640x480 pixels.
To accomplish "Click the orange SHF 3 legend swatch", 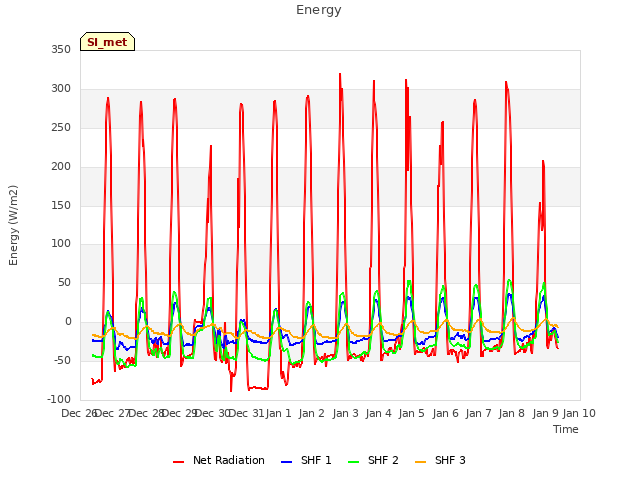I will click(x=420, y=462).
